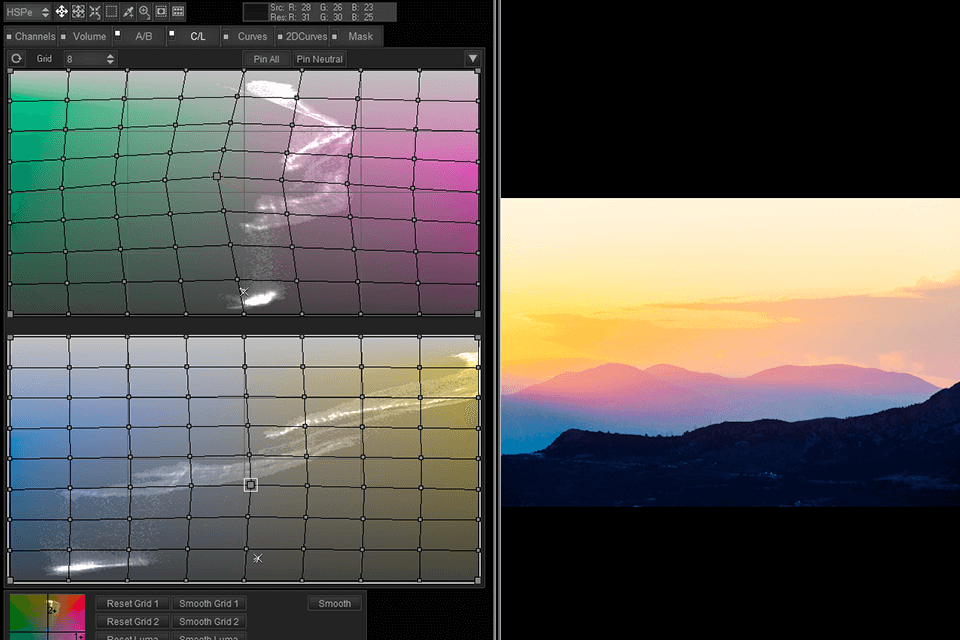This screenshot has width=960, height=640.
Task: Toggle the 2DCurves tab enable indicator
Action: [x=280, y=37]
